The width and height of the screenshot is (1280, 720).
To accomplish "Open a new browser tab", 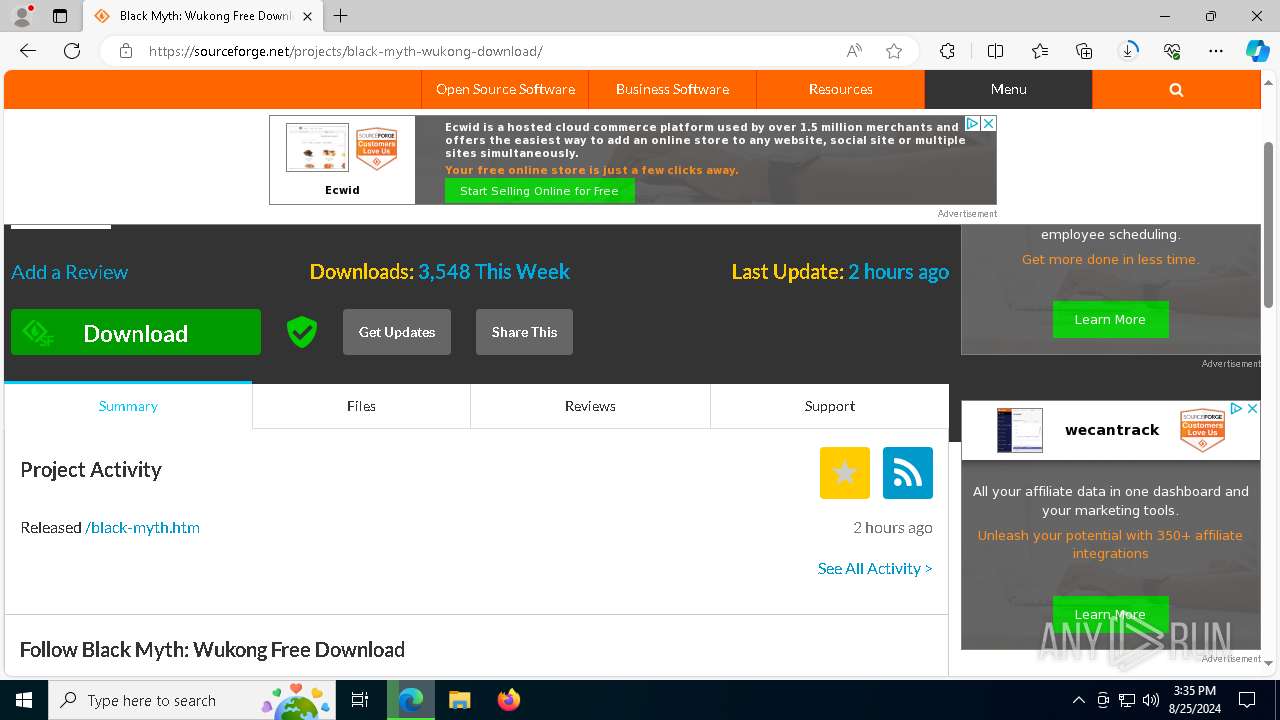I will click(341, 16).
